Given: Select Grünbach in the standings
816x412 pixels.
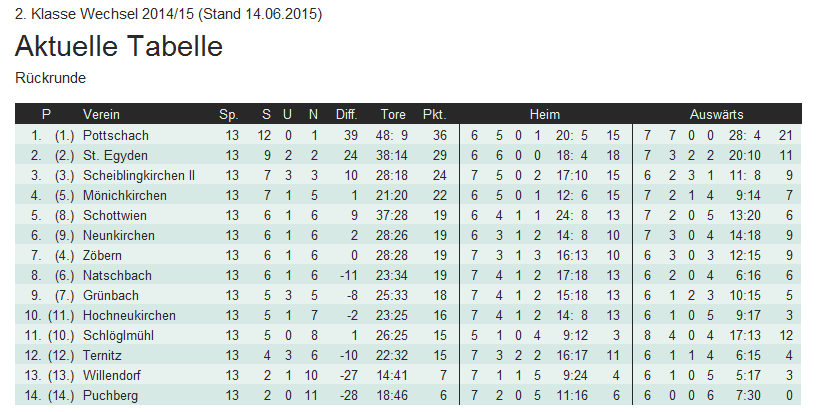Looking at the screenshot, I should point(111,295).
